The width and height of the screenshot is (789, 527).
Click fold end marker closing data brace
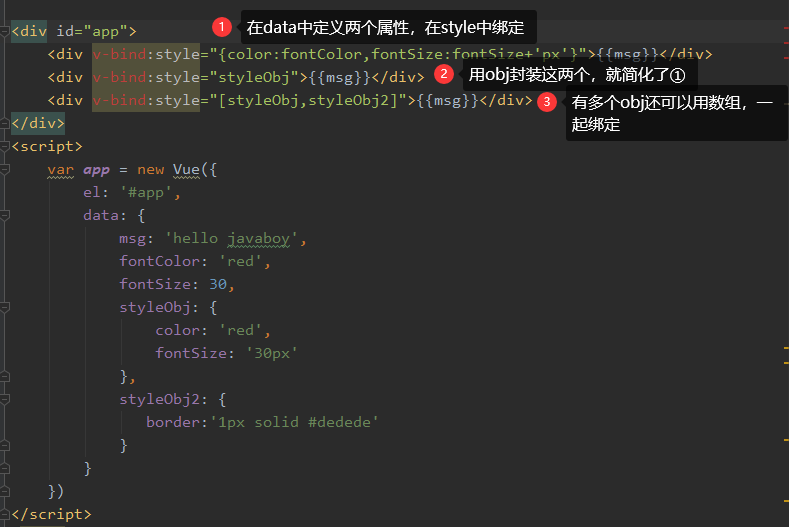click(x=5, y=469)
